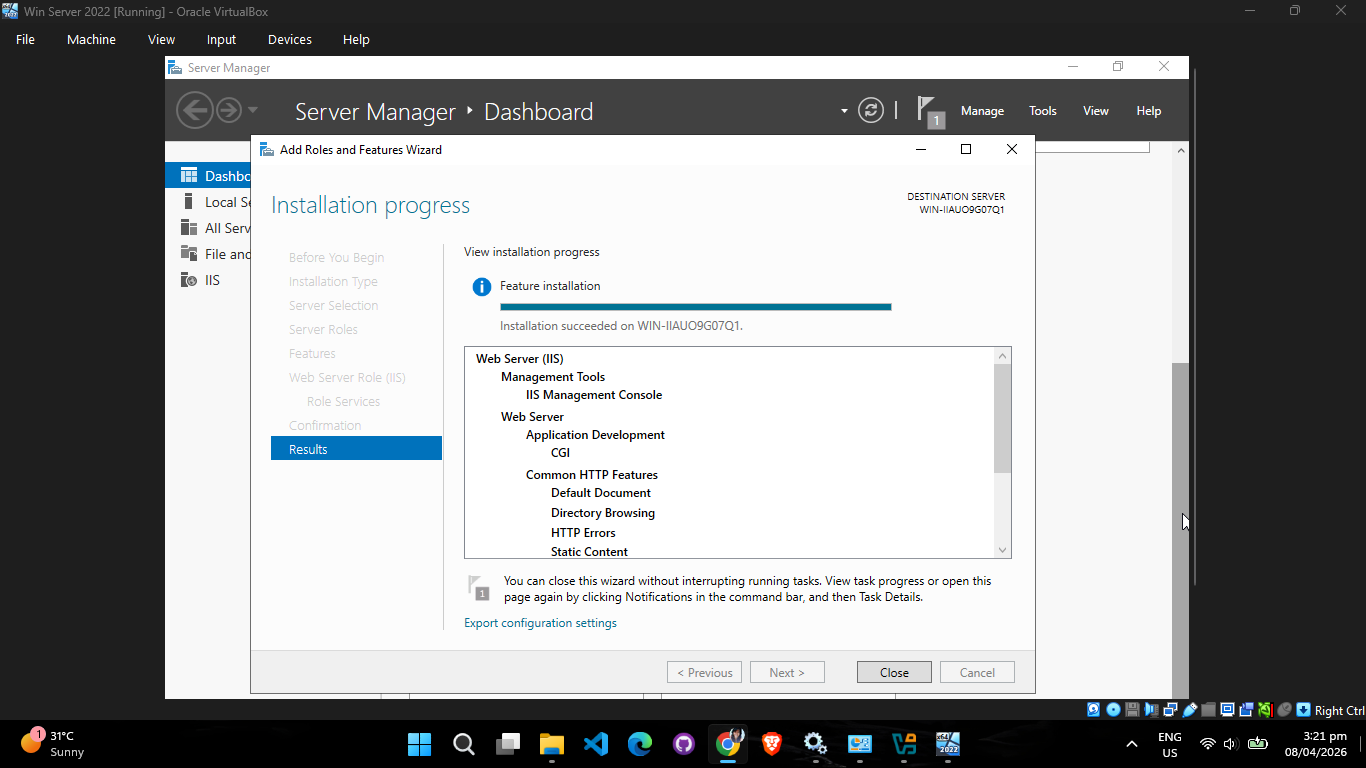This screenshot has height=768, width=1366.
Task: Select 'HTTP Errors' row
Action: (583, 533)
